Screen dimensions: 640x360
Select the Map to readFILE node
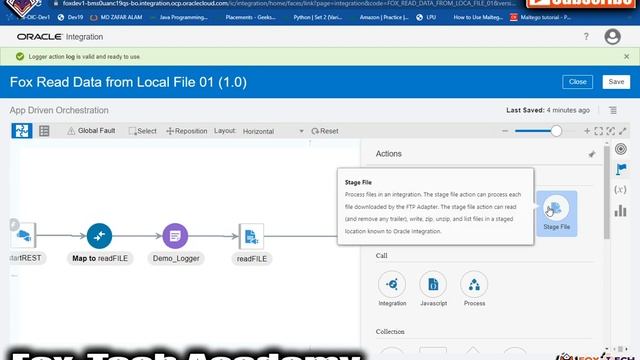pyautogui.click(x=99, y=236)
